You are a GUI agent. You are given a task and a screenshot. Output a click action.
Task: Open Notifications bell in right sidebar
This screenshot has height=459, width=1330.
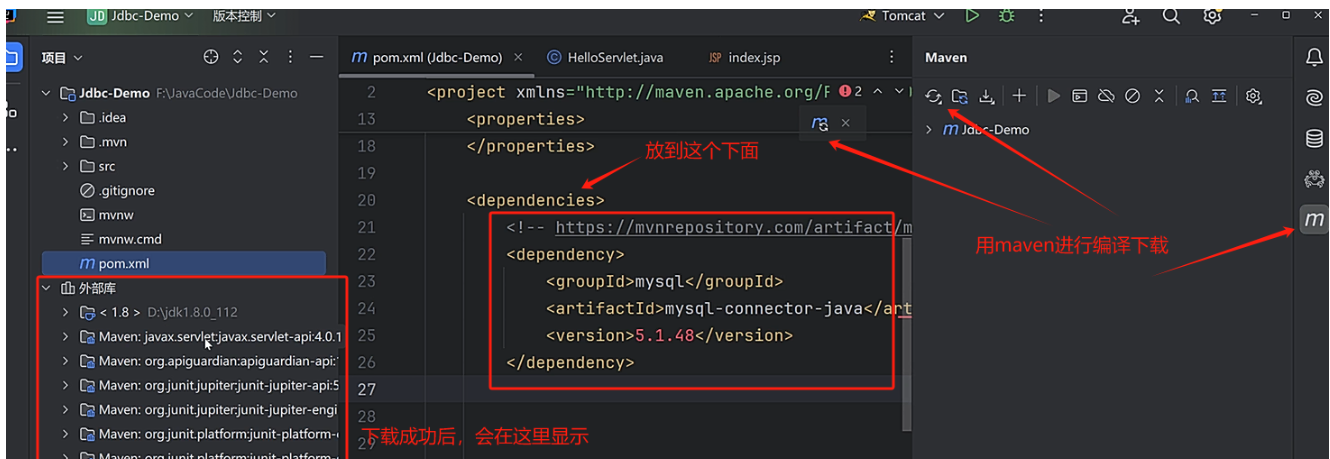[1314, 58]
